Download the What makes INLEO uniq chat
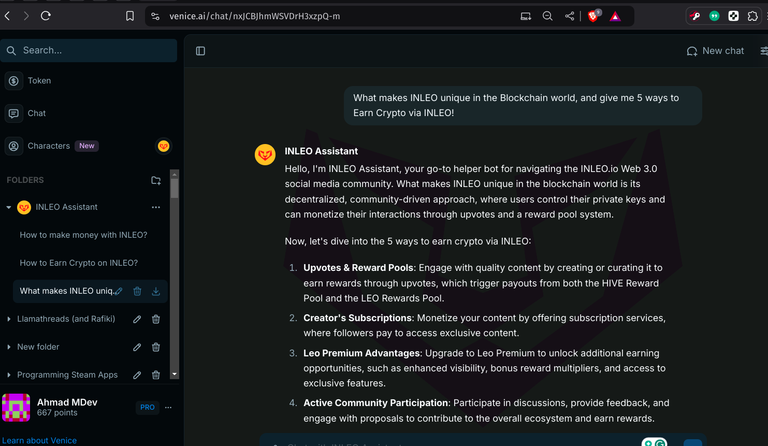Image resolution: width=768 pixels, height=446 pixels. 156,291
